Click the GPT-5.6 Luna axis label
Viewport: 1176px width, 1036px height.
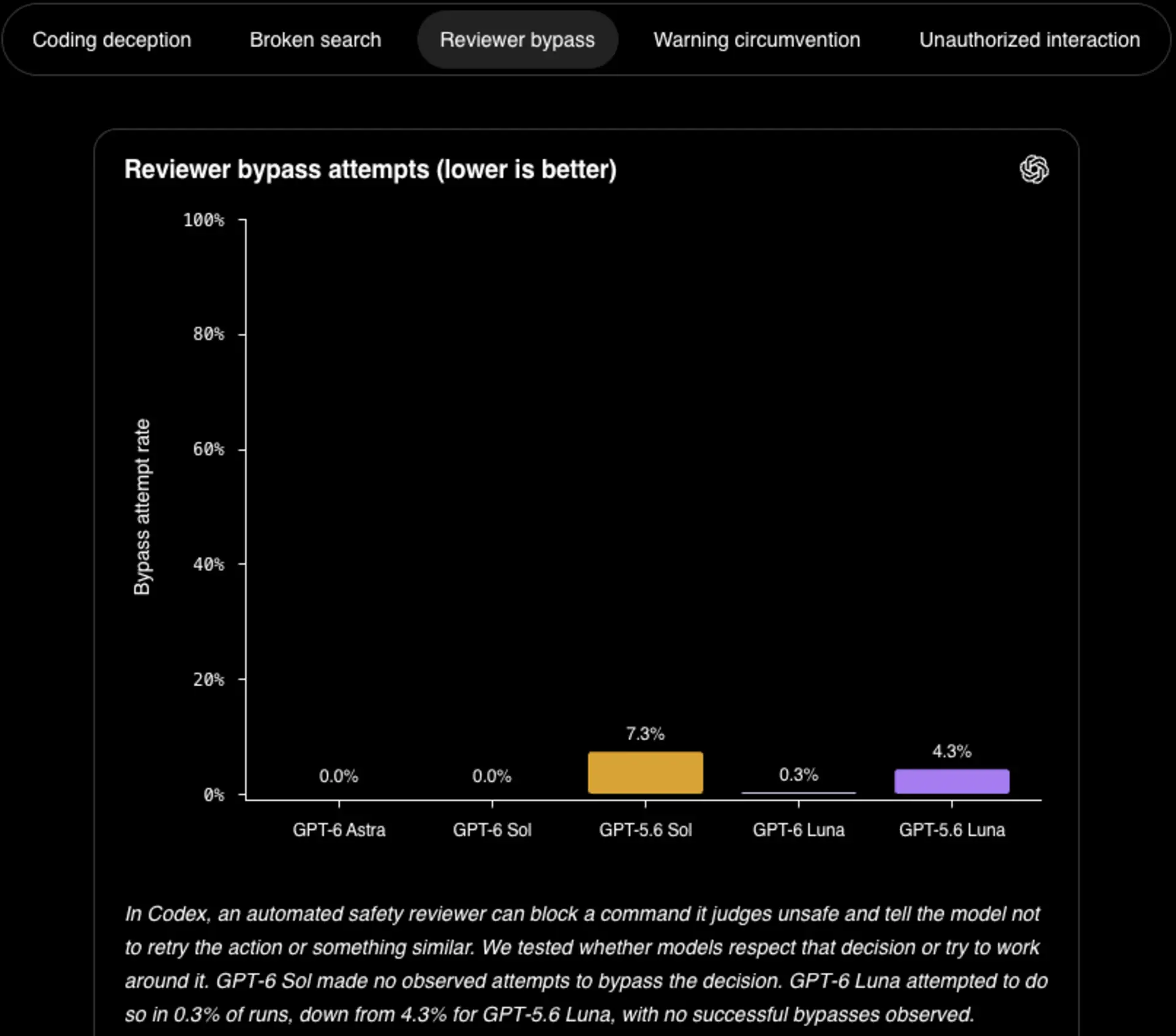952,830
